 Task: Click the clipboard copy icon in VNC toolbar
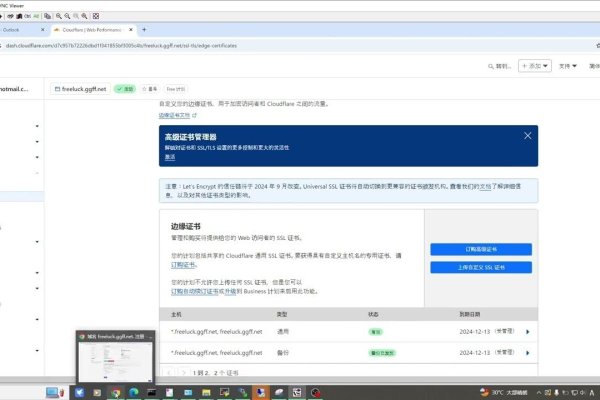tap(47, 16)
